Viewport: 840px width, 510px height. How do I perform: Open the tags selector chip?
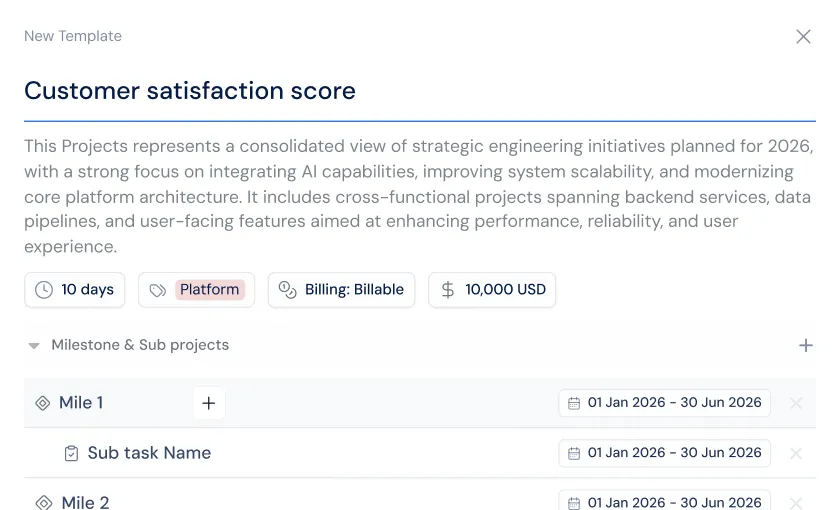click(197, 290)
